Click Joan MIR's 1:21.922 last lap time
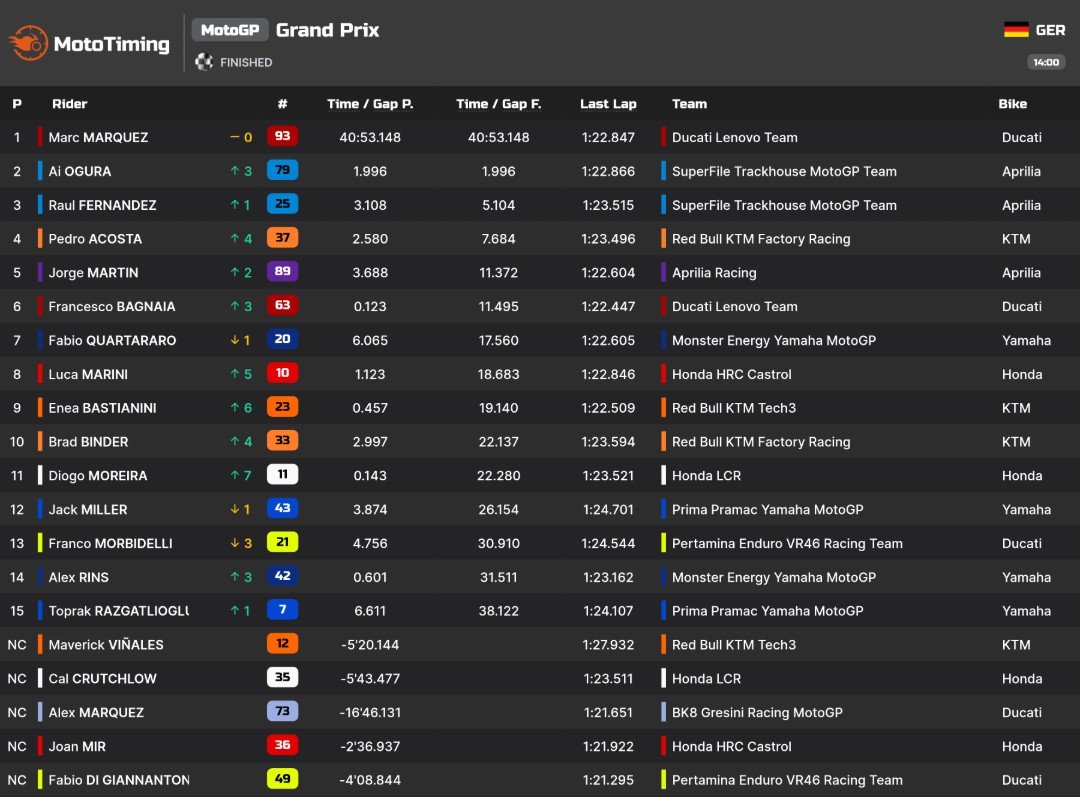The height and width of the screenshot is (797, 1080). click(x=608, y=746)
